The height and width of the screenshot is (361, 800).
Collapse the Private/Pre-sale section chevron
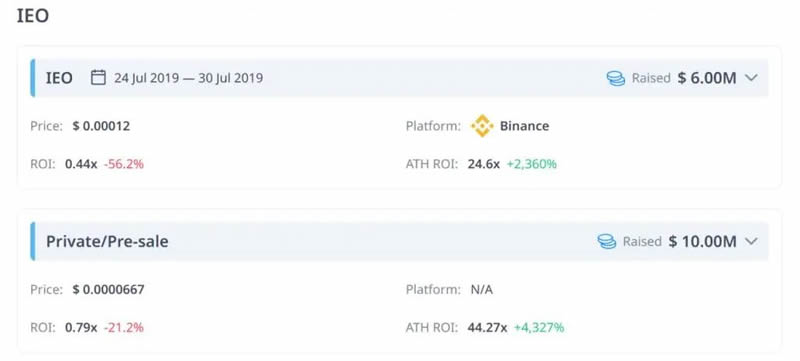click(x=751, y=241)
